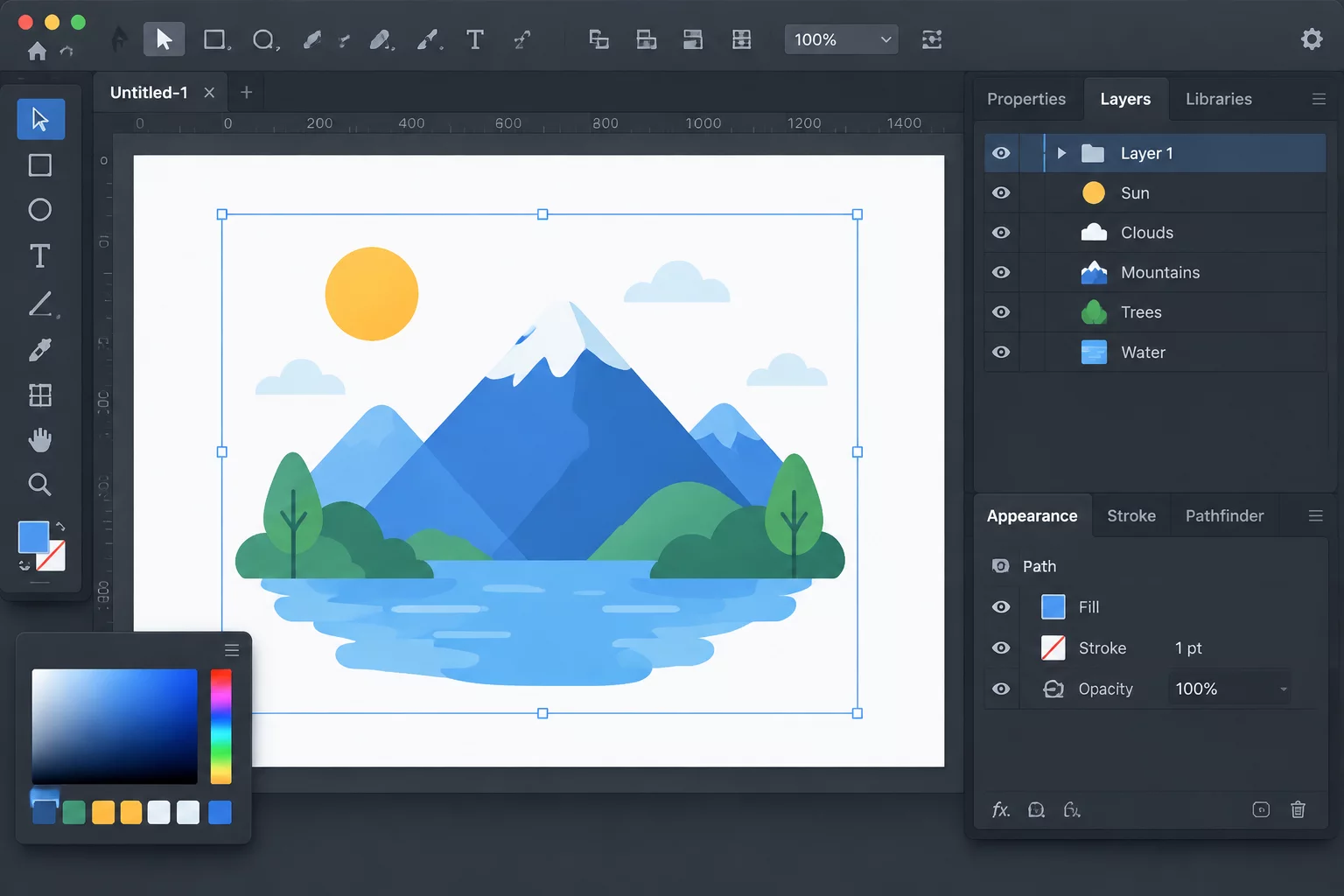Viewport: 1344px width, 896px height.
Task: Open the Appearance panel options menu
Action: pyautogui.click(x=1315, y=516)
